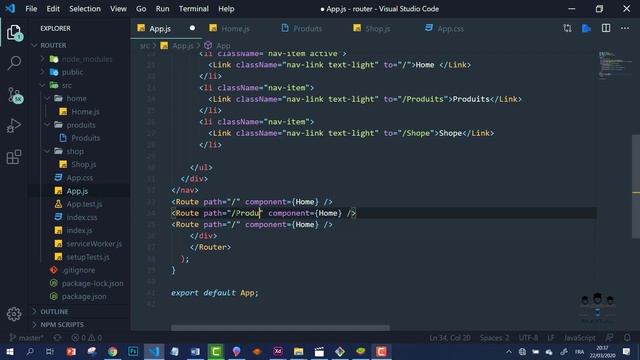Expand the OUTLINE section
Screen dimensions: 640x360
click(80, 311)
